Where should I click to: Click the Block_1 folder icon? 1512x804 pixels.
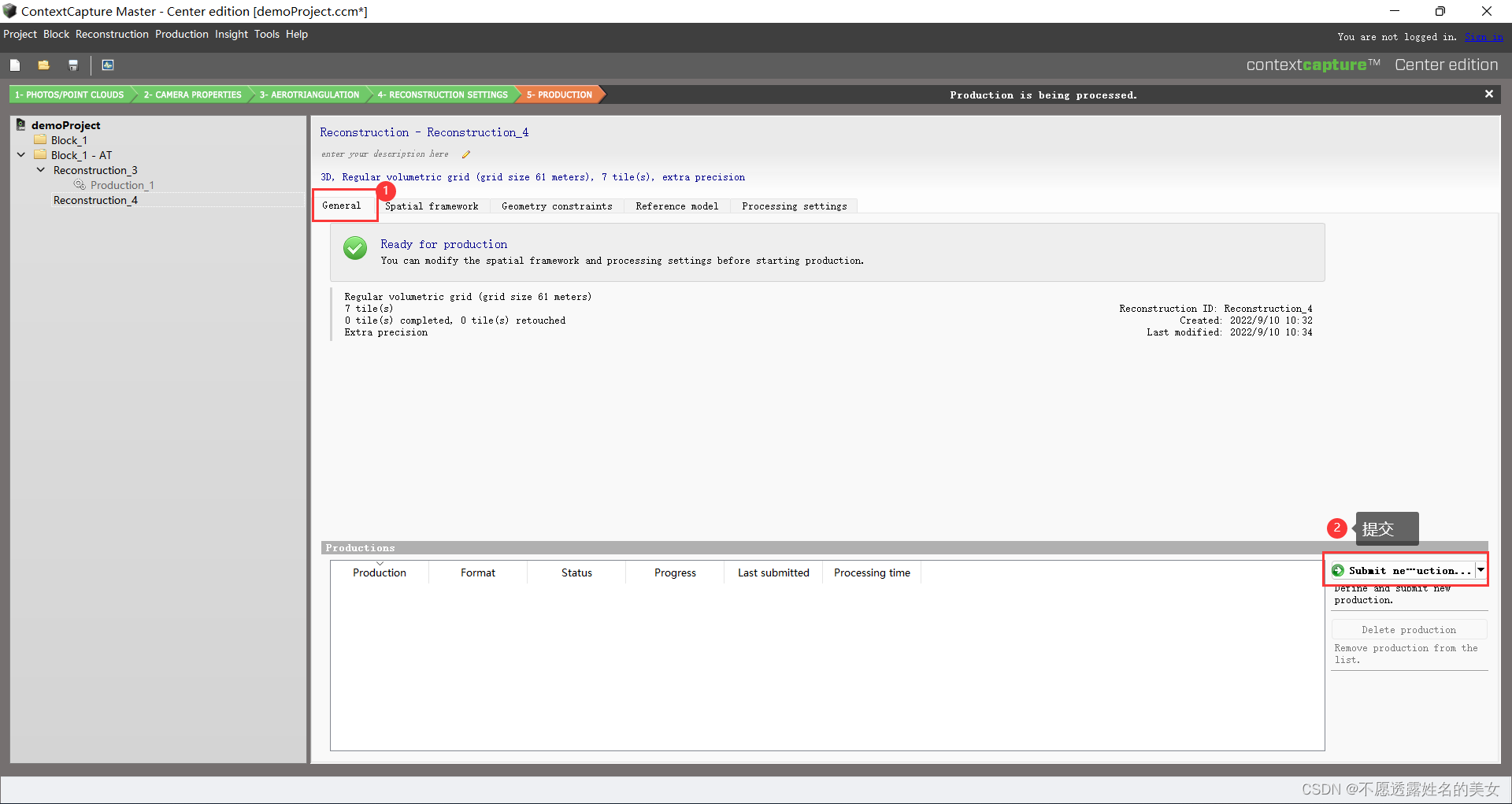point(40,140)
